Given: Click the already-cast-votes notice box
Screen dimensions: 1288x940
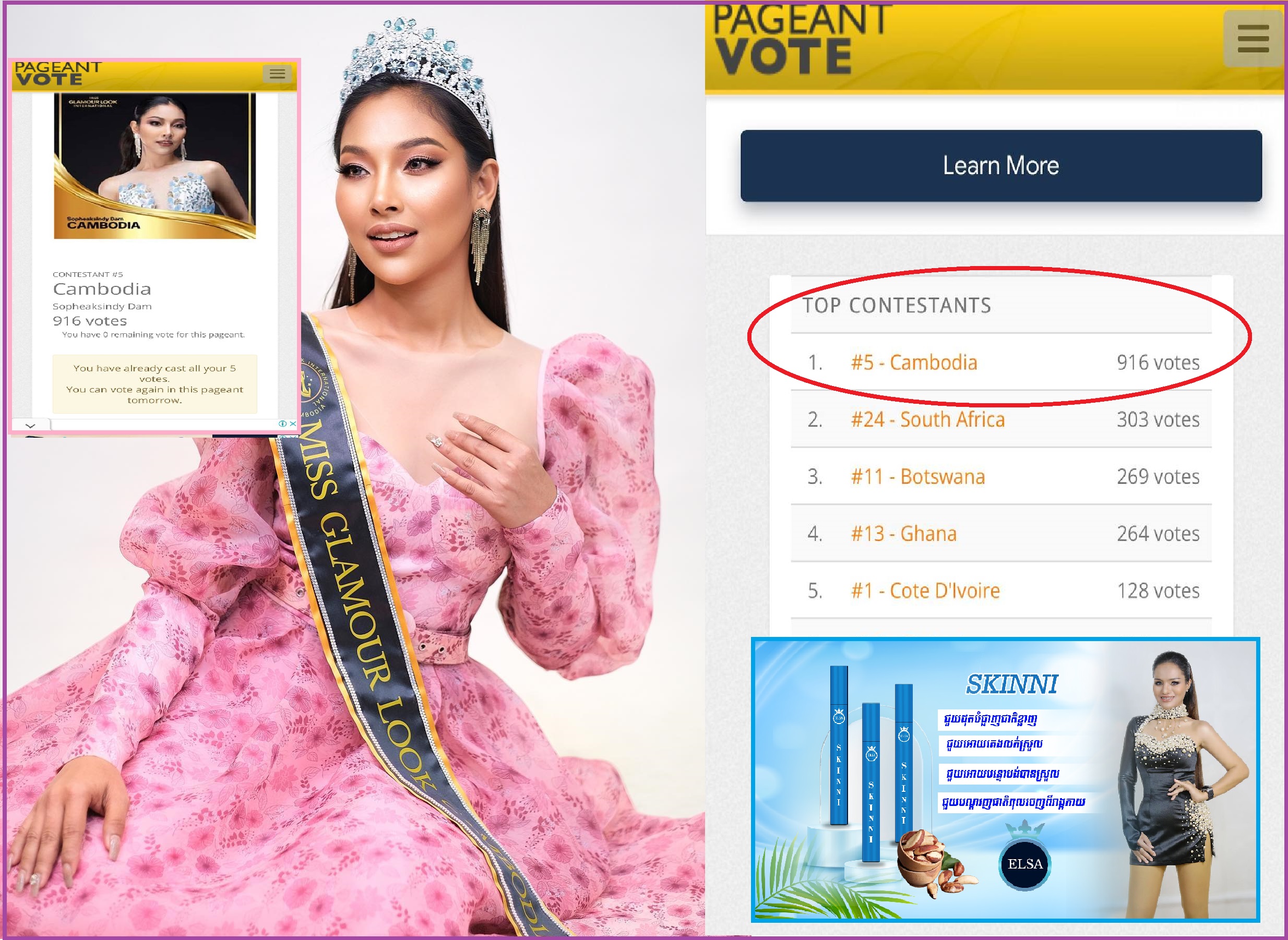Looking at the screenshot, I should pos(155,384).
